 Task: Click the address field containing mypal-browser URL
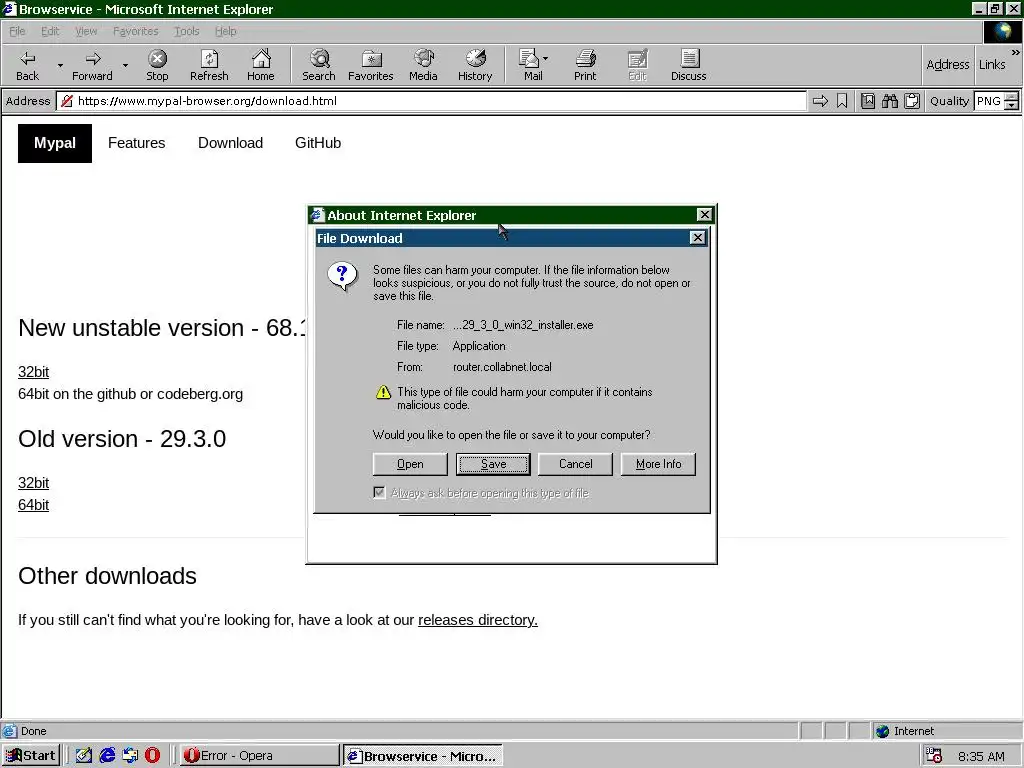point(432,101)
